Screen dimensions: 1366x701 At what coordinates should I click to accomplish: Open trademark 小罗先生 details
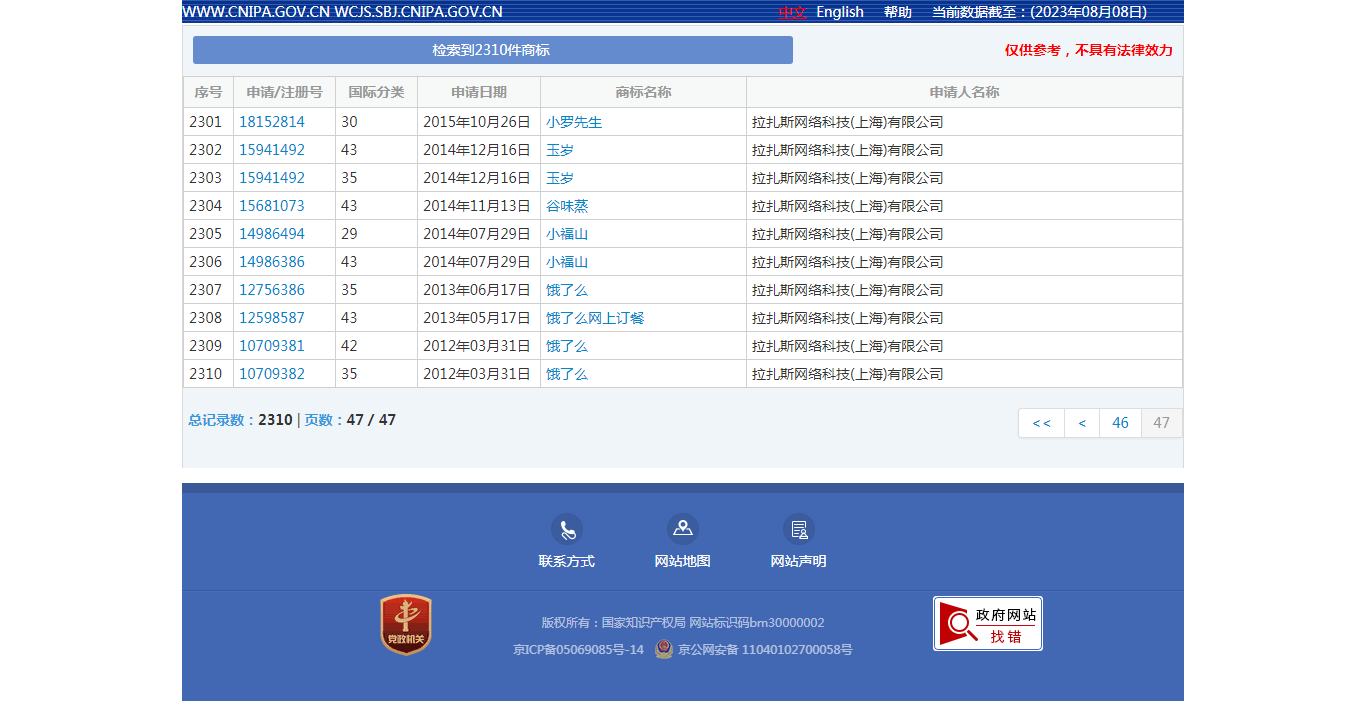pos(574,122)
